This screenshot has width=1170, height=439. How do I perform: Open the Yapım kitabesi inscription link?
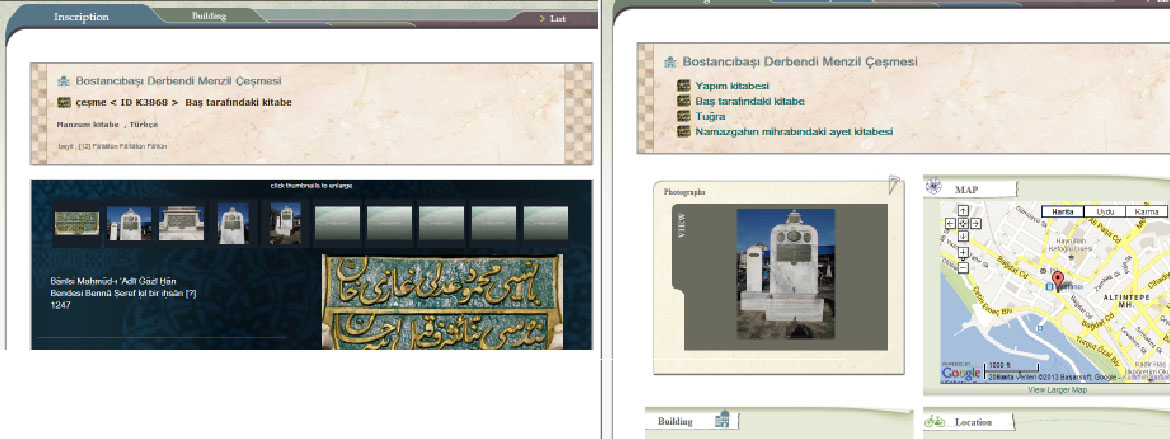(732, 86)
